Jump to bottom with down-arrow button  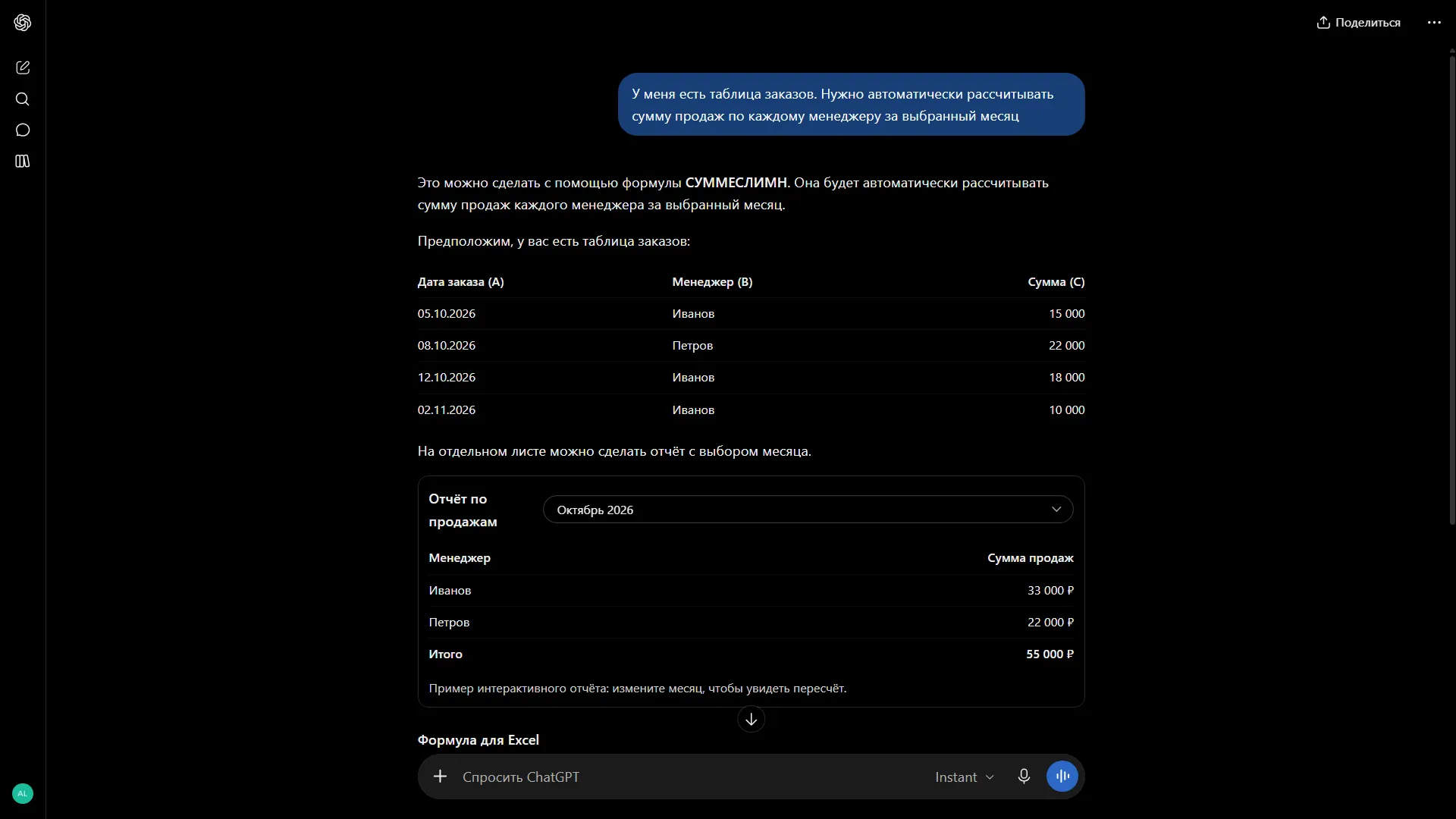click(x=752, y=719)
